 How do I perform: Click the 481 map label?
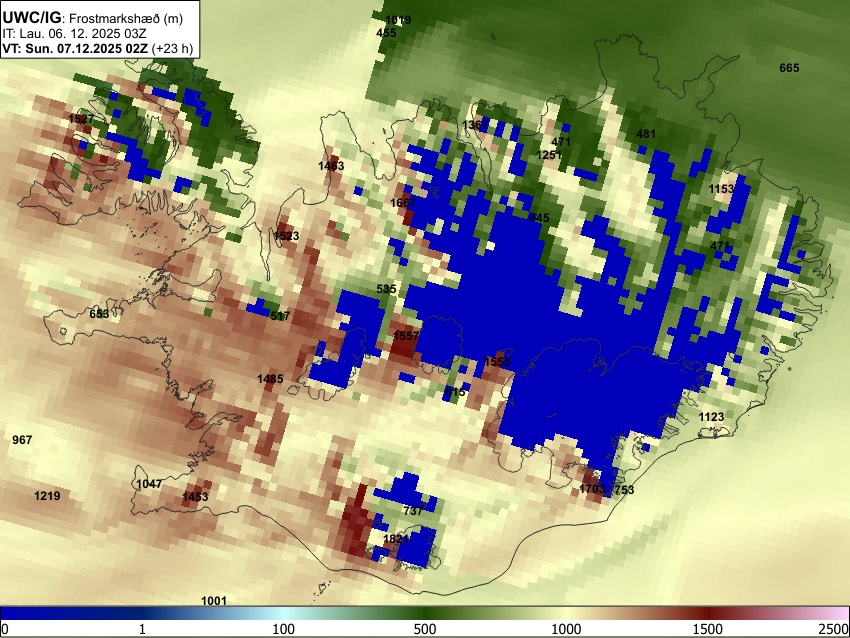click(x=646, y=134)
